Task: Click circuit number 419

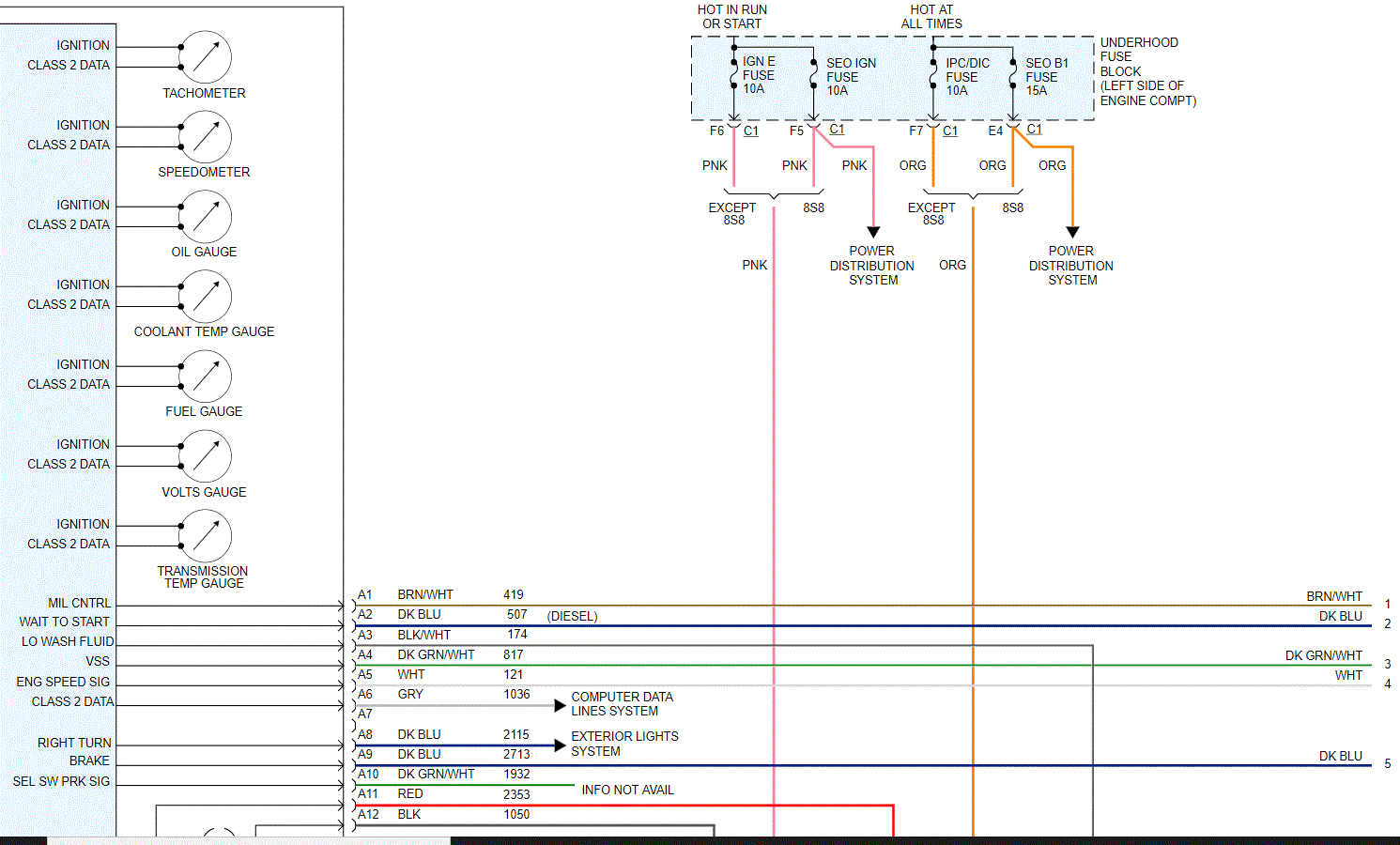Action: (514, 594)
